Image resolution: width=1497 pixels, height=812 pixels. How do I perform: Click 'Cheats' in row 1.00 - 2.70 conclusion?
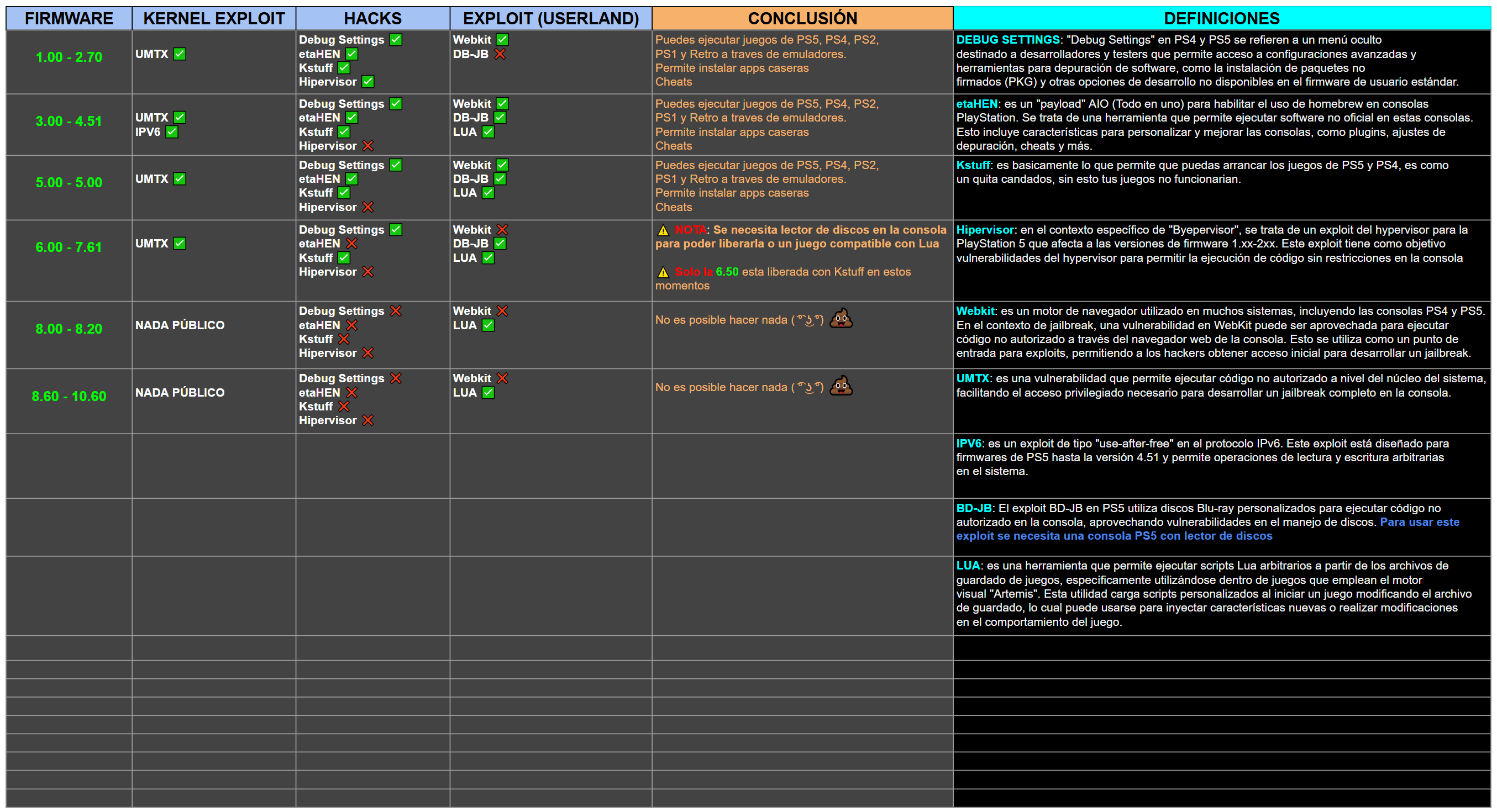click(x=674, y=82)
